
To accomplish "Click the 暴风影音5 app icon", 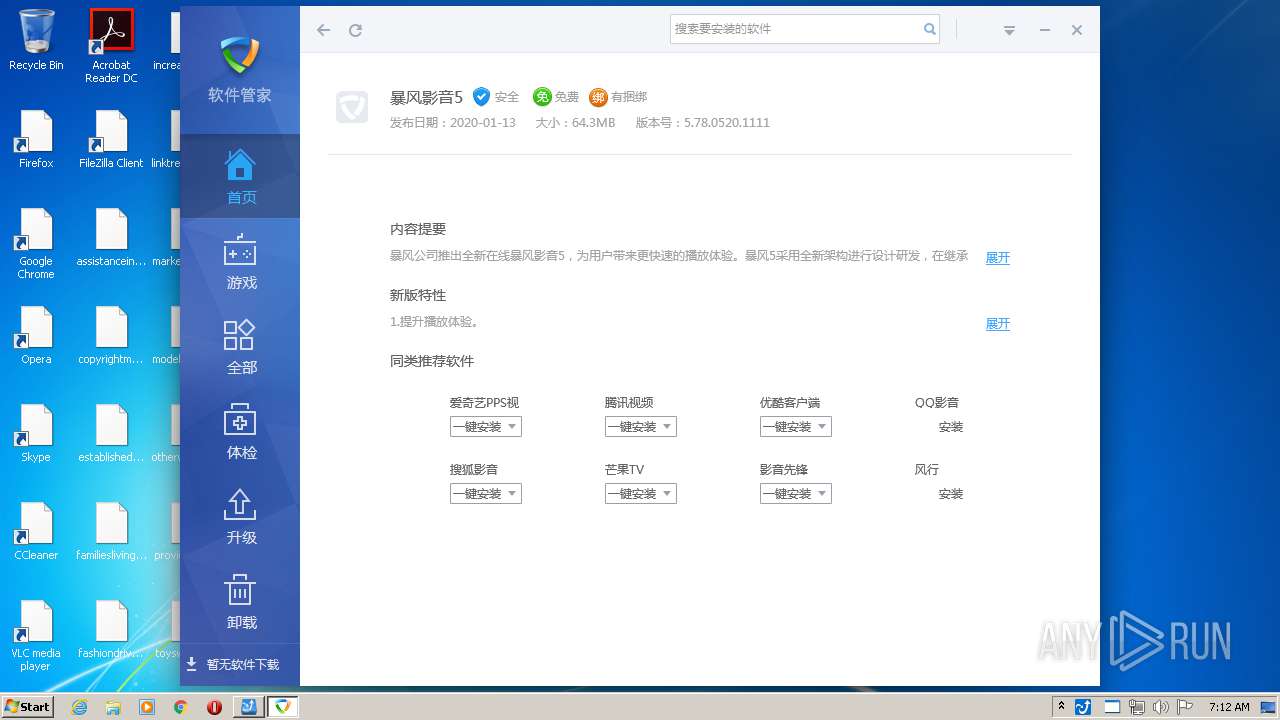I will point(352,107).
